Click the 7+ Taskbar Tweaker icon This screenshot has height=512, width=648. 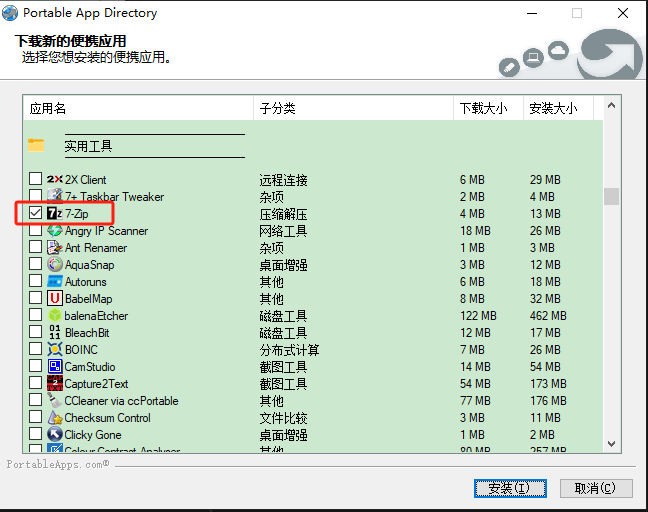[55, 196]
